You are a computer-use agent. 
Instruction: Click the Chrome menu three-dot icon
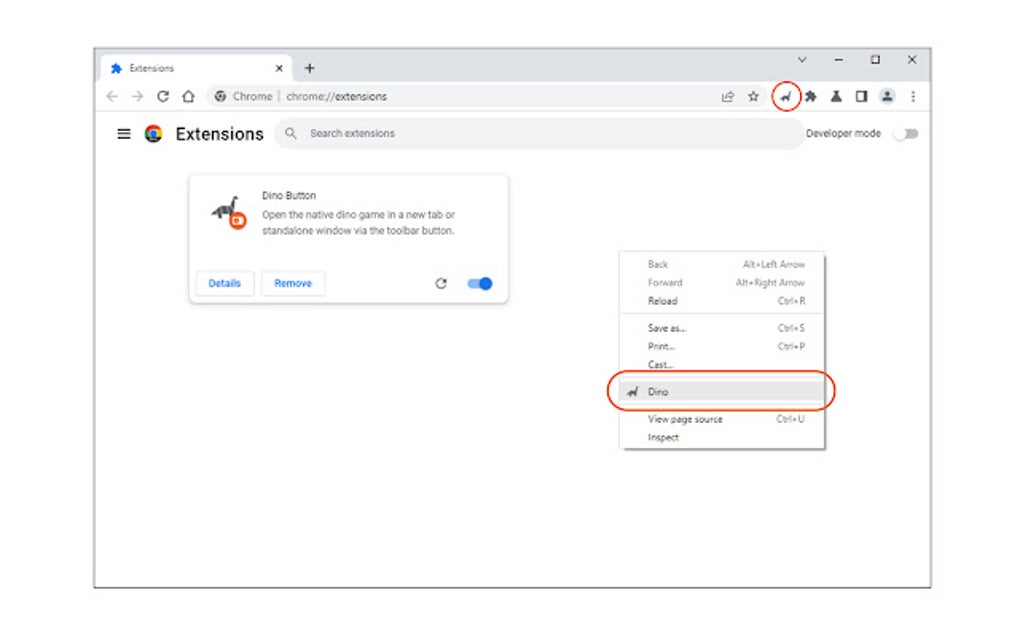tap(912, 96)
